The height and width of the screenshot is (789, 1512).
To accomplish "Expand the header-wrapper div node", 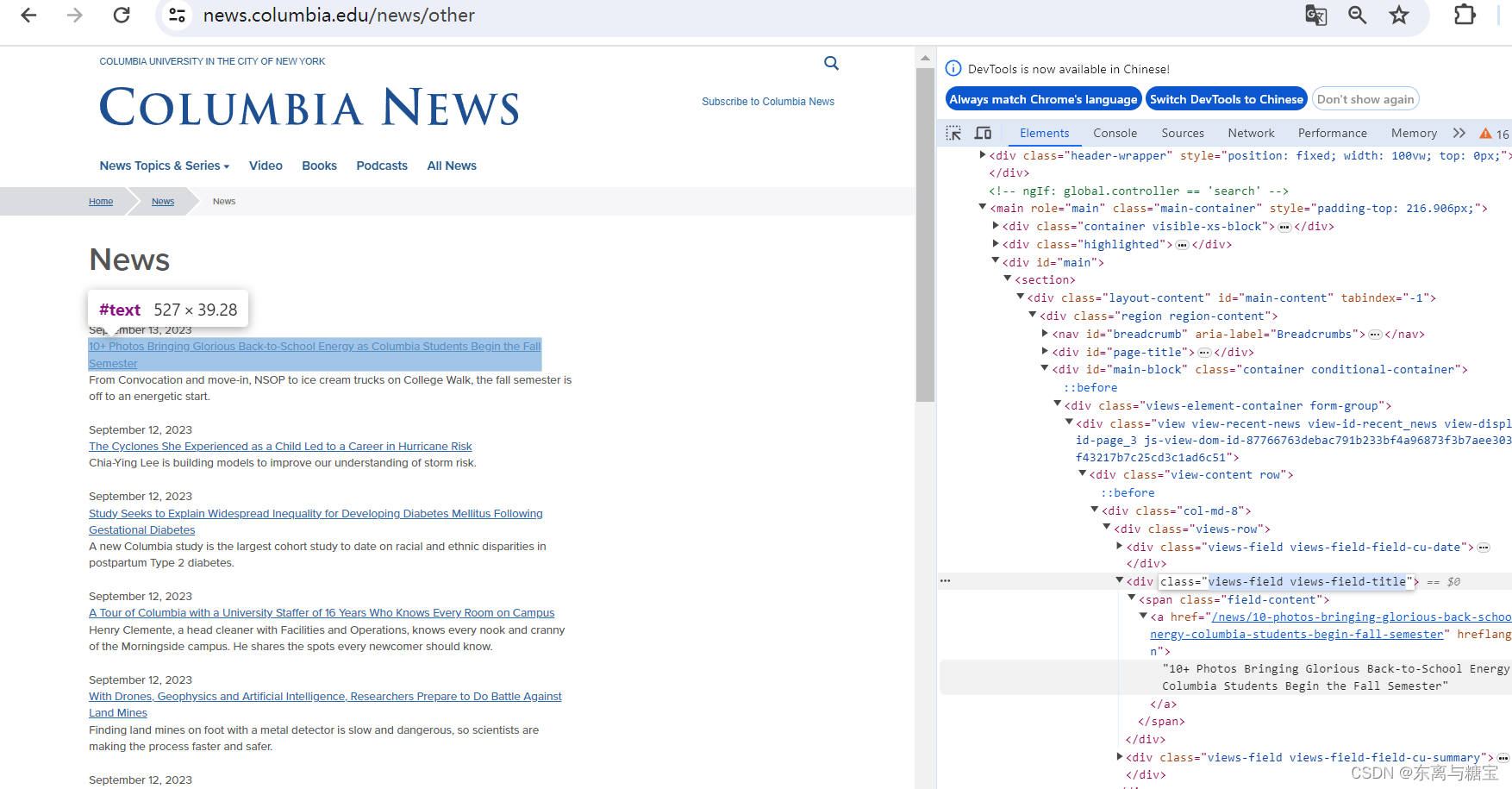I will click(983, 155).
